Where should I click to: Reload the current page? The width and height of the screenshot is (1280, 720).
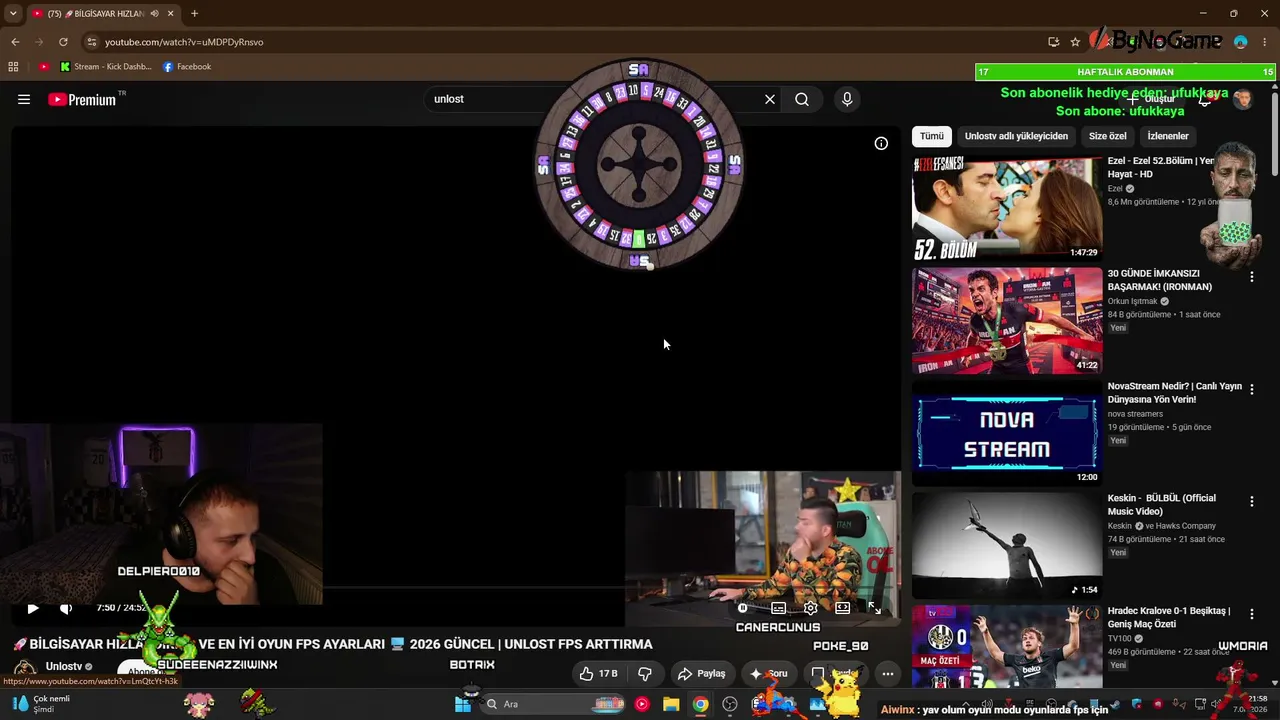click(x=63, y=42)
